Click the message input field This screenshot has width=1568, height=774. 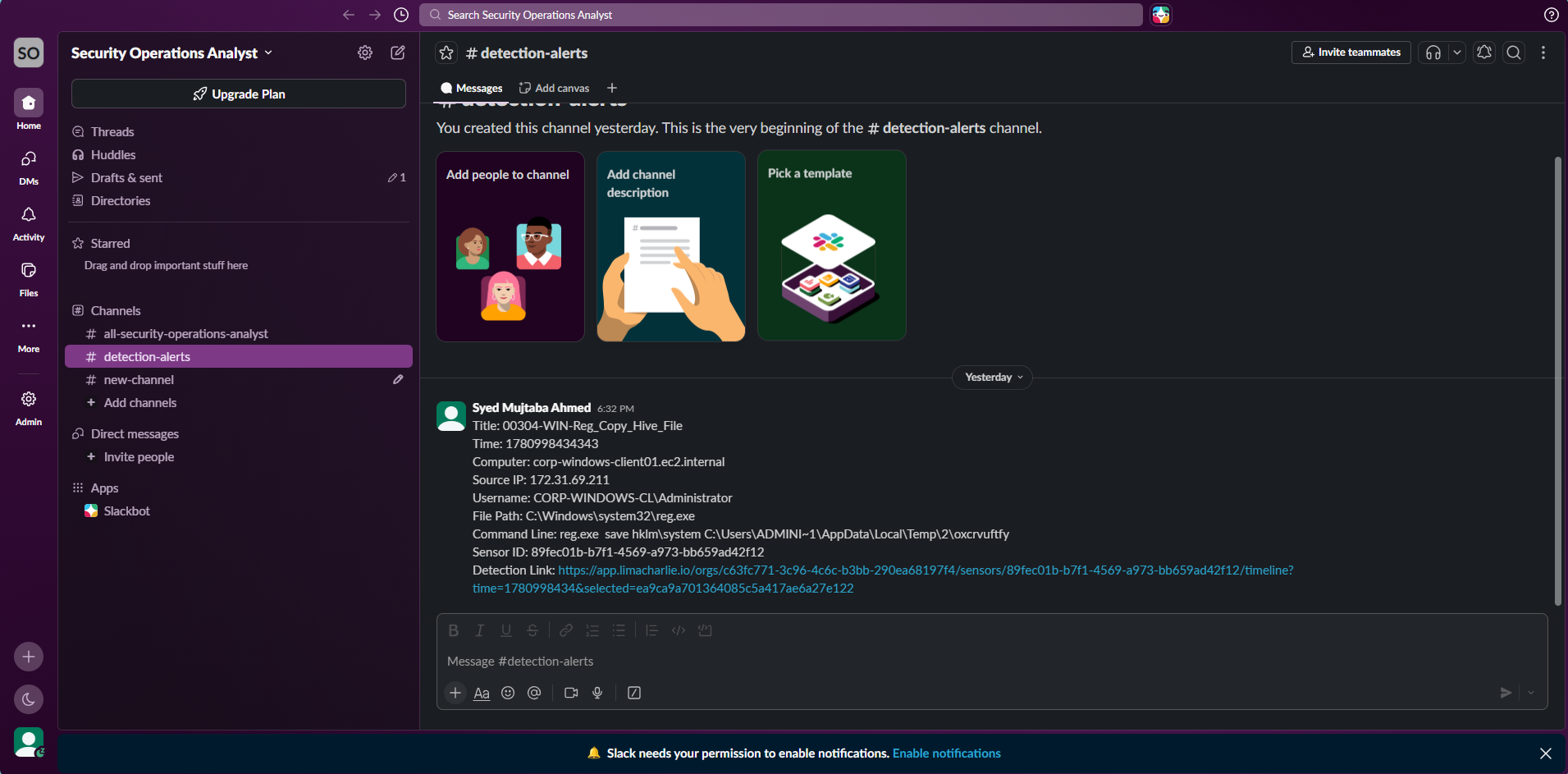[992, 662]
